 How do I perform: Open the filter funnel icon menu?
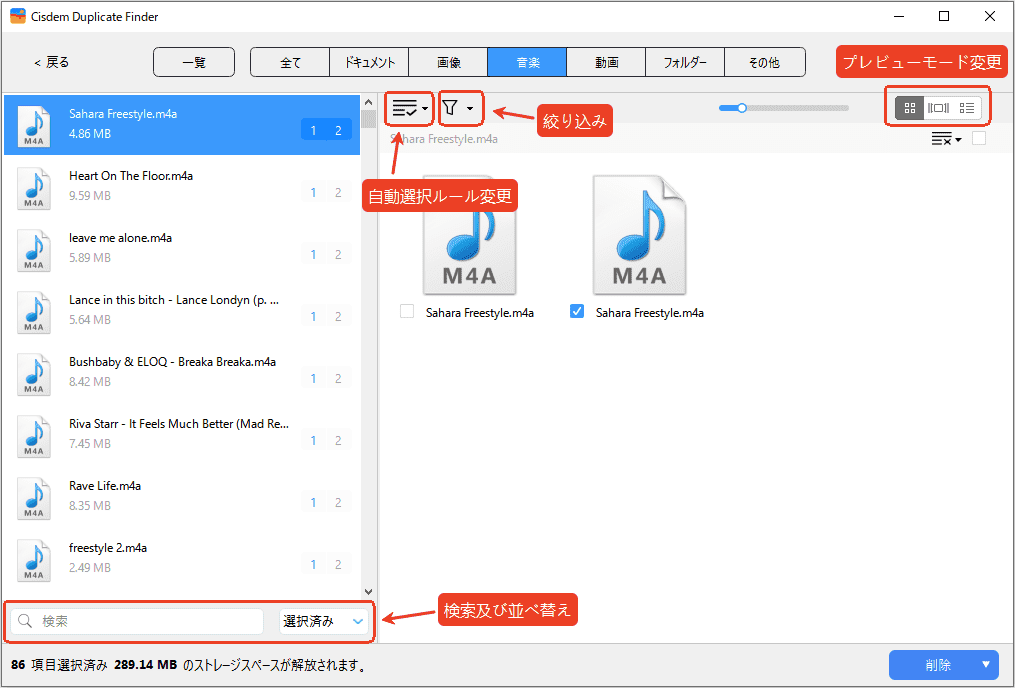click(450, 107)
